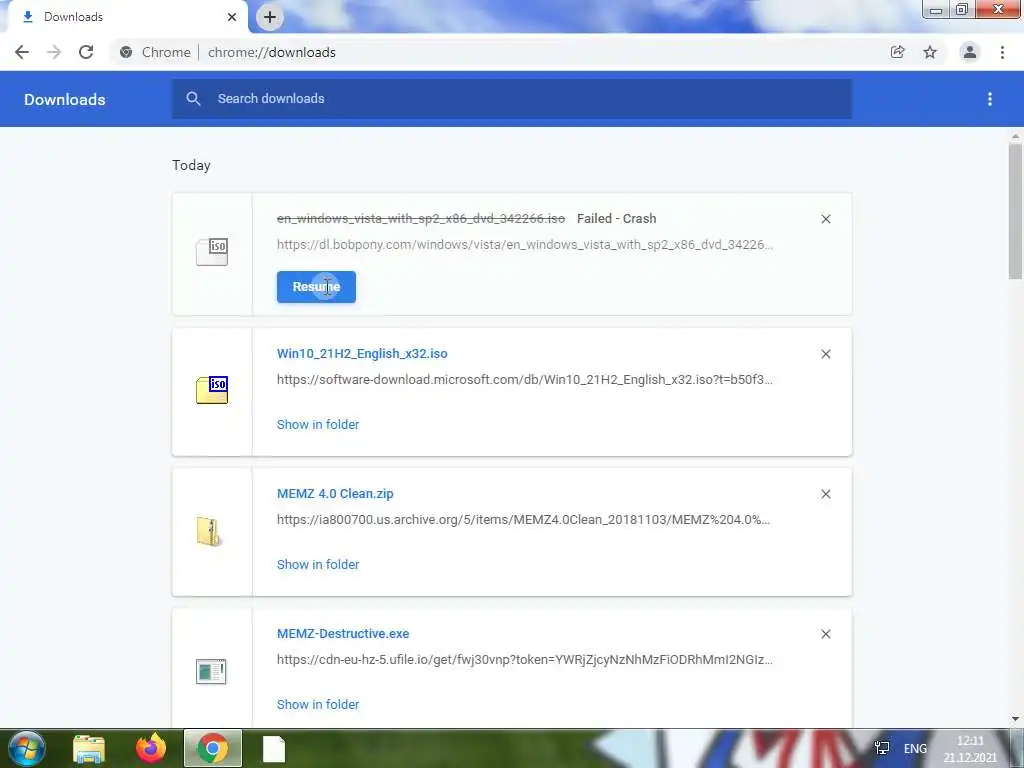Open Chrome's main three-dot menu
The width and height of the screenshot is (1024, 768).
[x=1002, y=52]
